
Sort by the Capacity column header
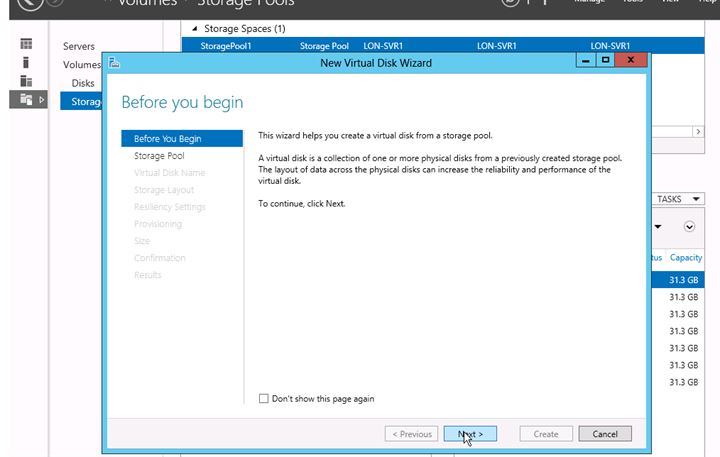pyautogui.click(x=686, y=258)
